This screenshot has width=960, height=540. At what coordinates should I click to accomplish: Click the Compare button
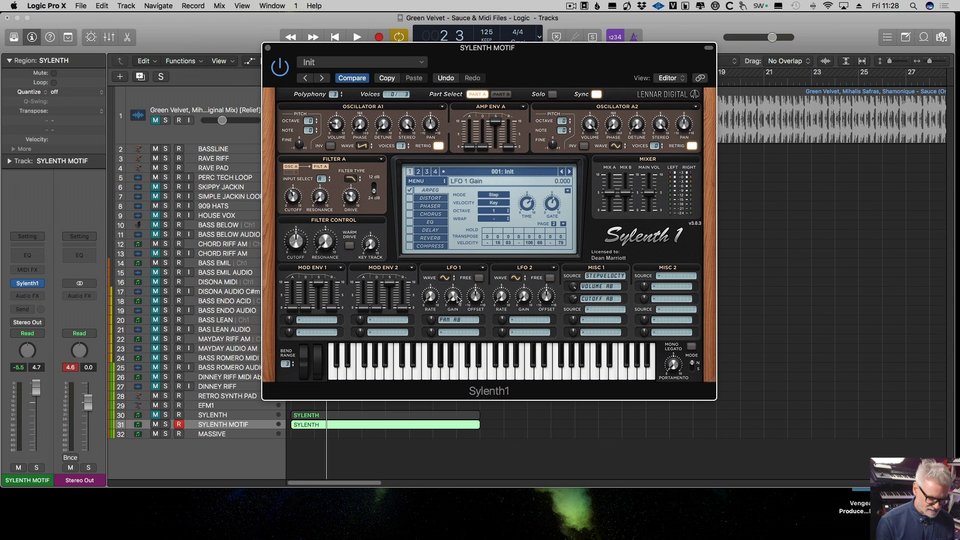[x=352, y=78]
